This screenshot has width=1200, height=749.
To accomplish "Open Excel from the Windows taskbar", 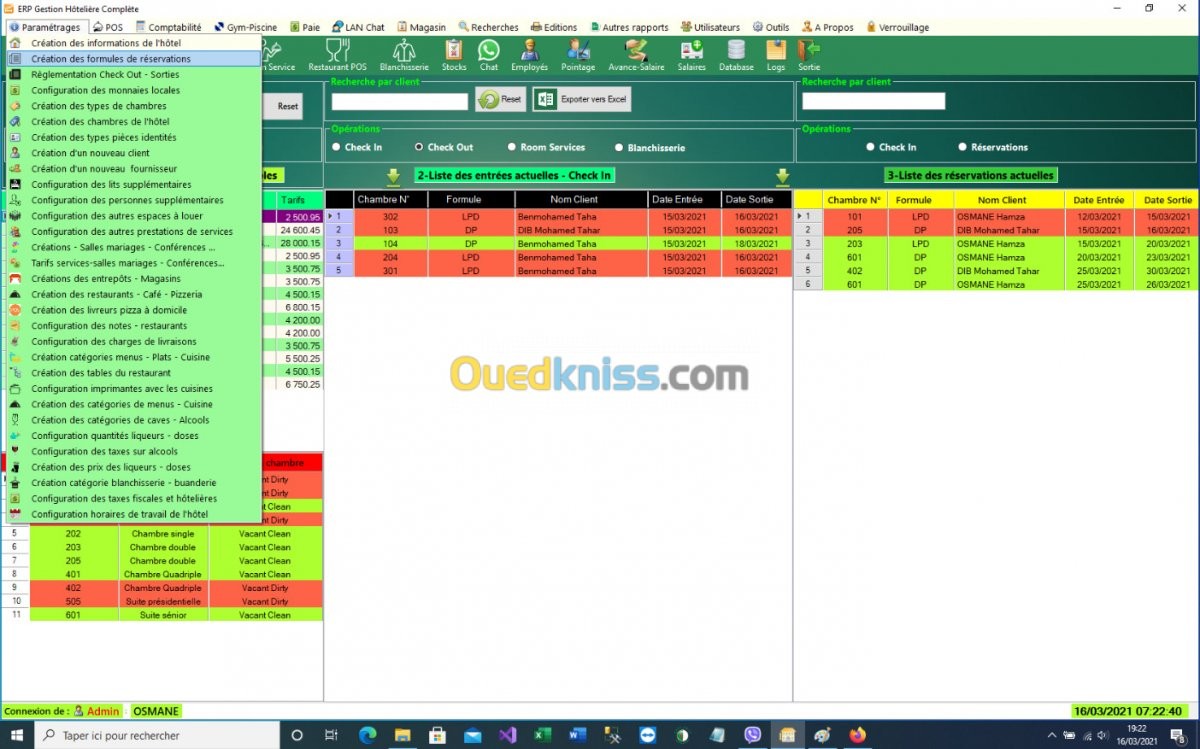I will pos(542,735).
